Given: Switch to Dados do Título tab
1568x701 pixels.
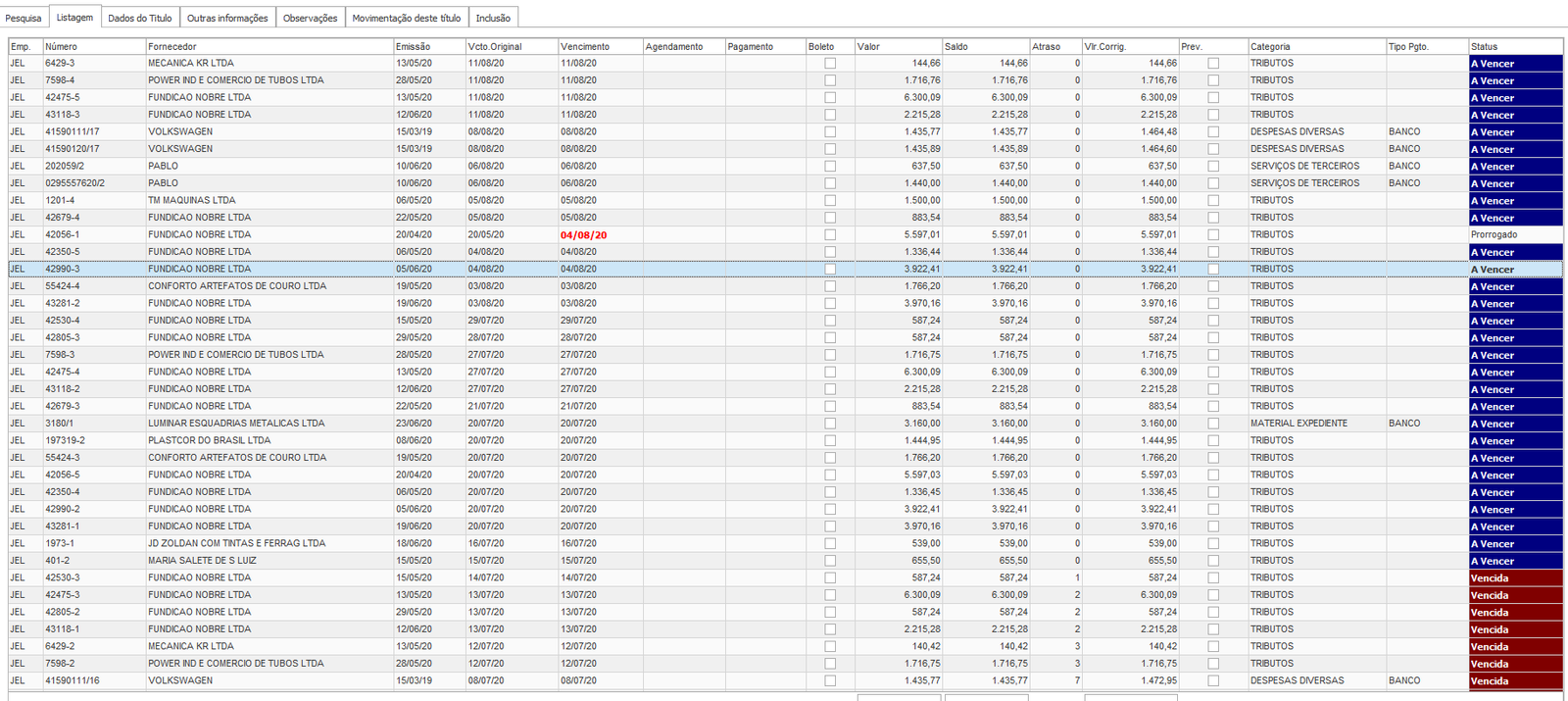Looking at the screenshot, I should [x=139, y=18].
